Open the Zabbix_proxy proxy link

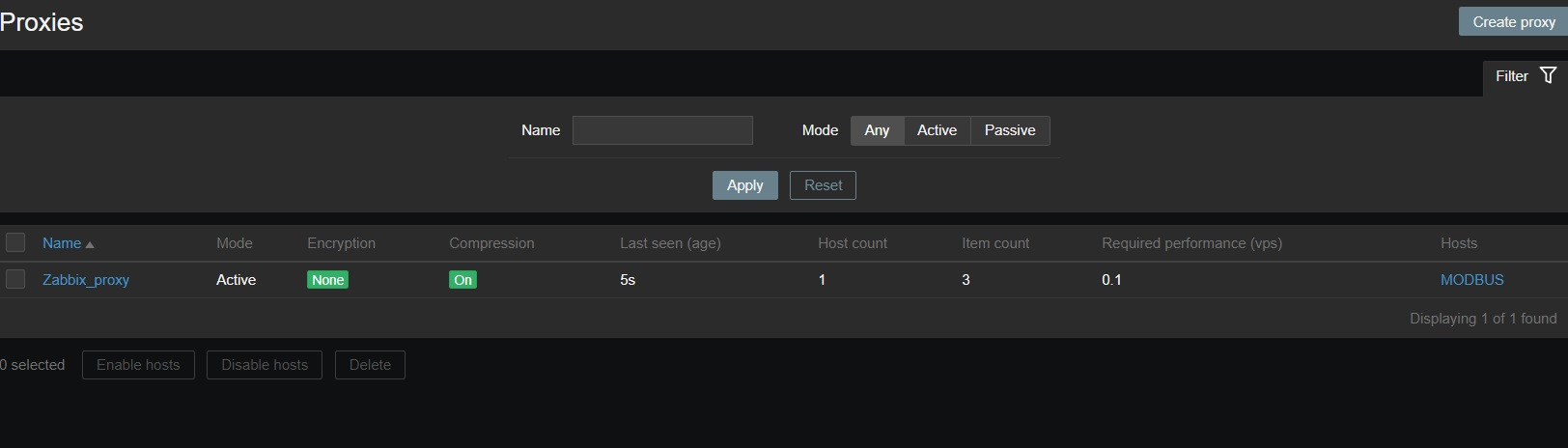(86, 280)
